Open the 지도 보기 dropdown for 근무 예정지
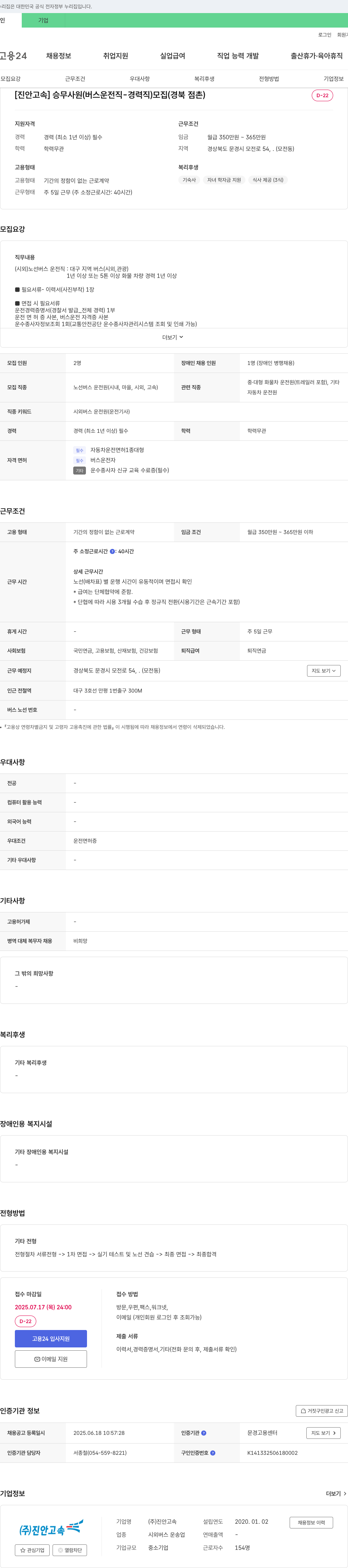Image resolution: width=348 pixels, height=1568 pixels. click(x=324, y=670)
